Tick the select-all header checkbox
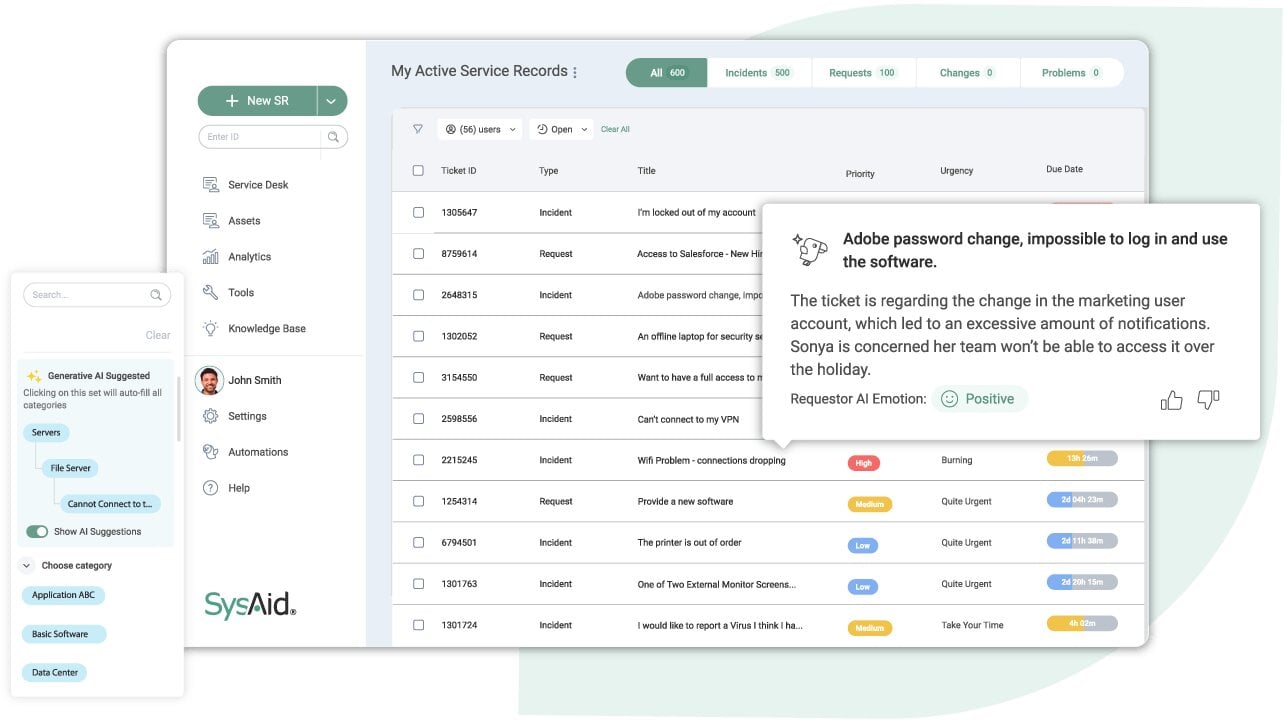Viewport: 1284px width, 720px height. [418, 171]
